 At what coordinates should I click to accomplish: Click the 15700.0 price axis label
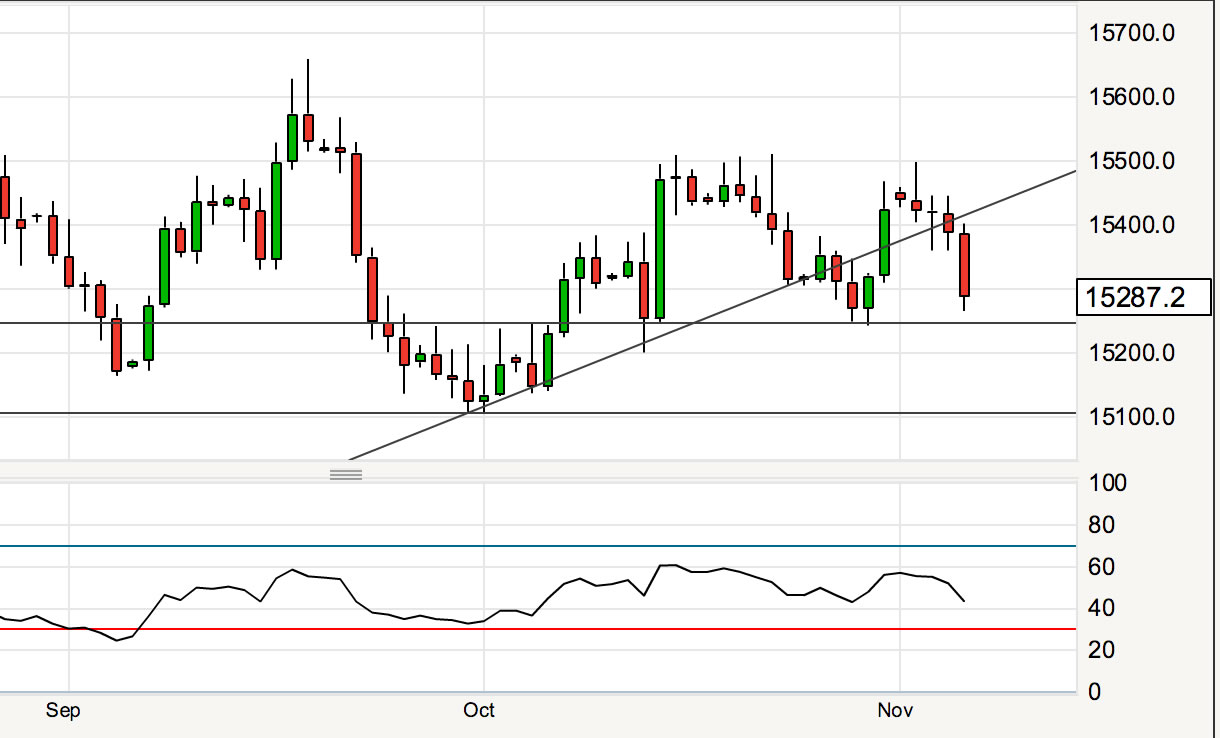[1131, 34]
